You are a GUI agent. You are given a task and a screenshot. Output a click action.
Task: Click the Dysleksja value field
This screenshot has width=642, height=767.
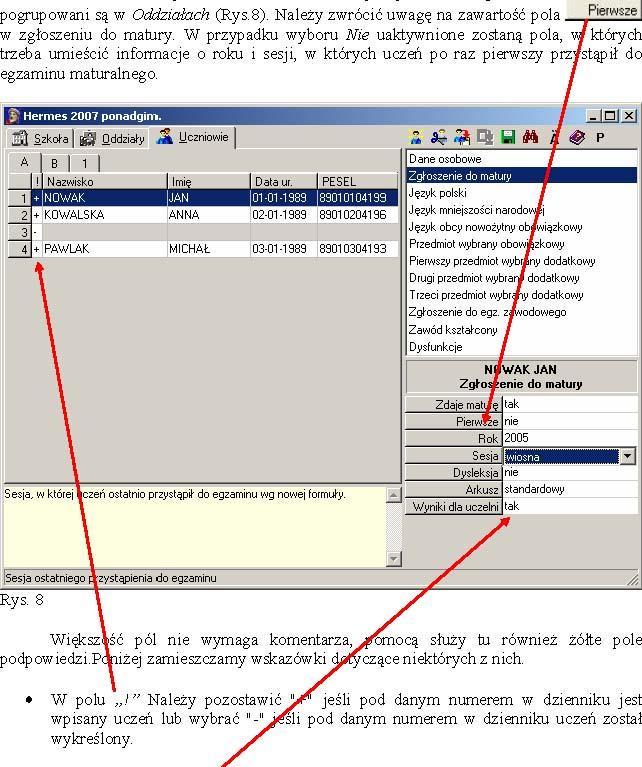click(x=570, y=473)
